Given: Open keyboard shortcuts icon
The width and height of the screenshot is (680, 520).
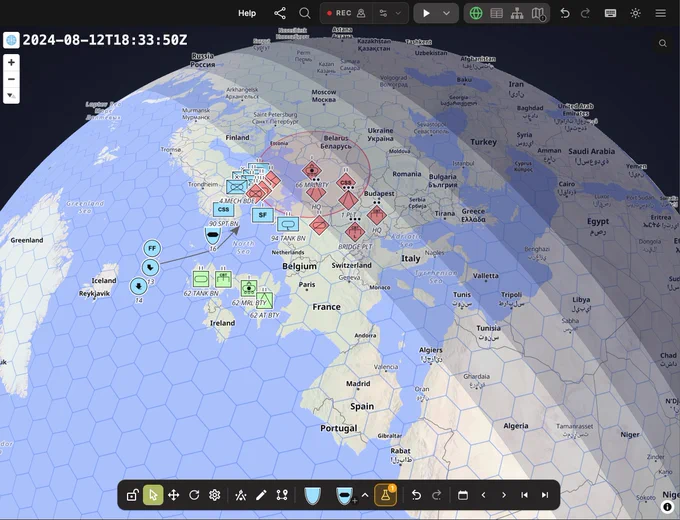Looking at the screenshot, I should coord(610,13).
